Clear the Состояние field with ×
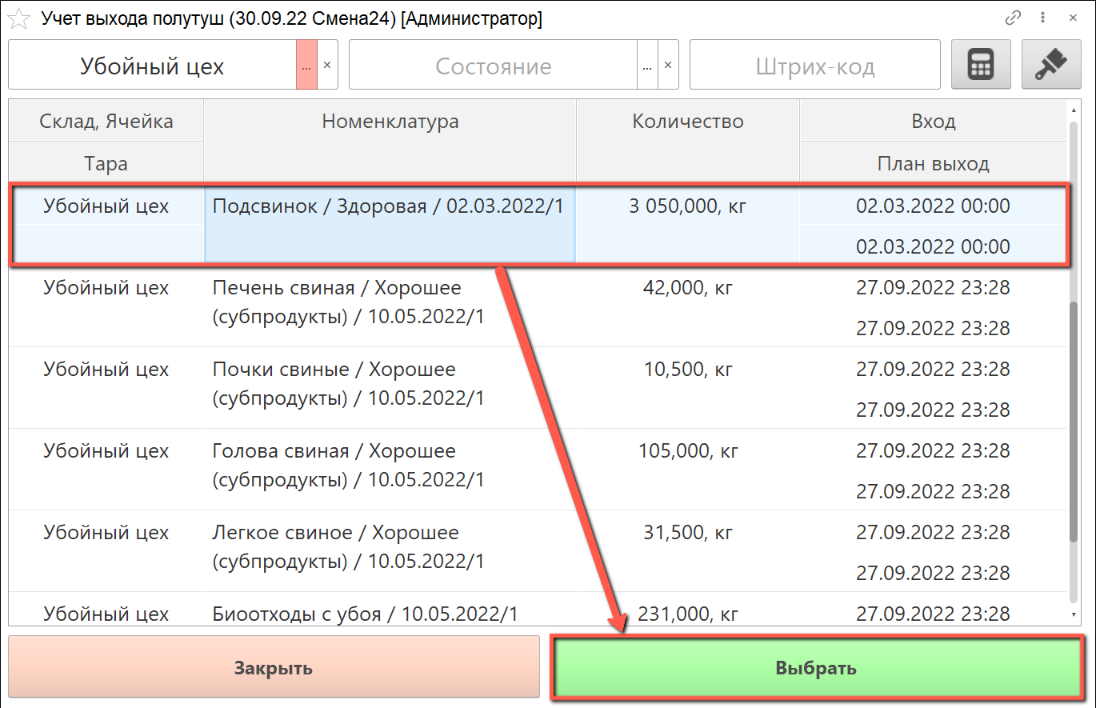 coord(669,66)
